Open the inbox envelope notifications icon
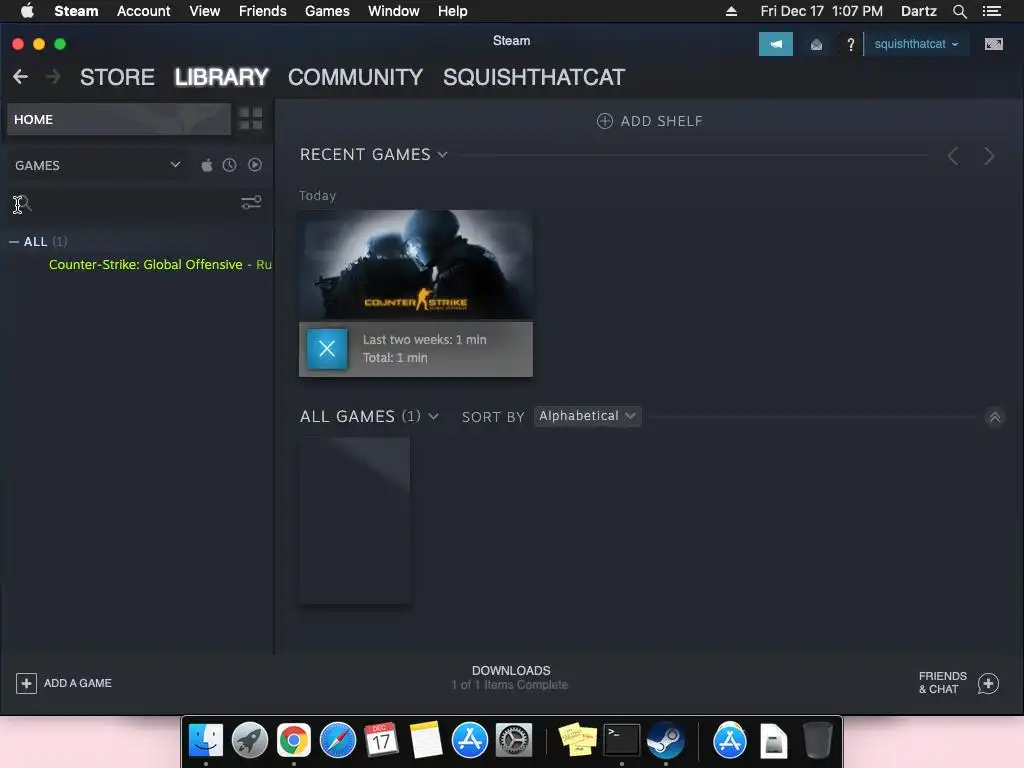The image size is (1024, 768). (x=816, y=44)
